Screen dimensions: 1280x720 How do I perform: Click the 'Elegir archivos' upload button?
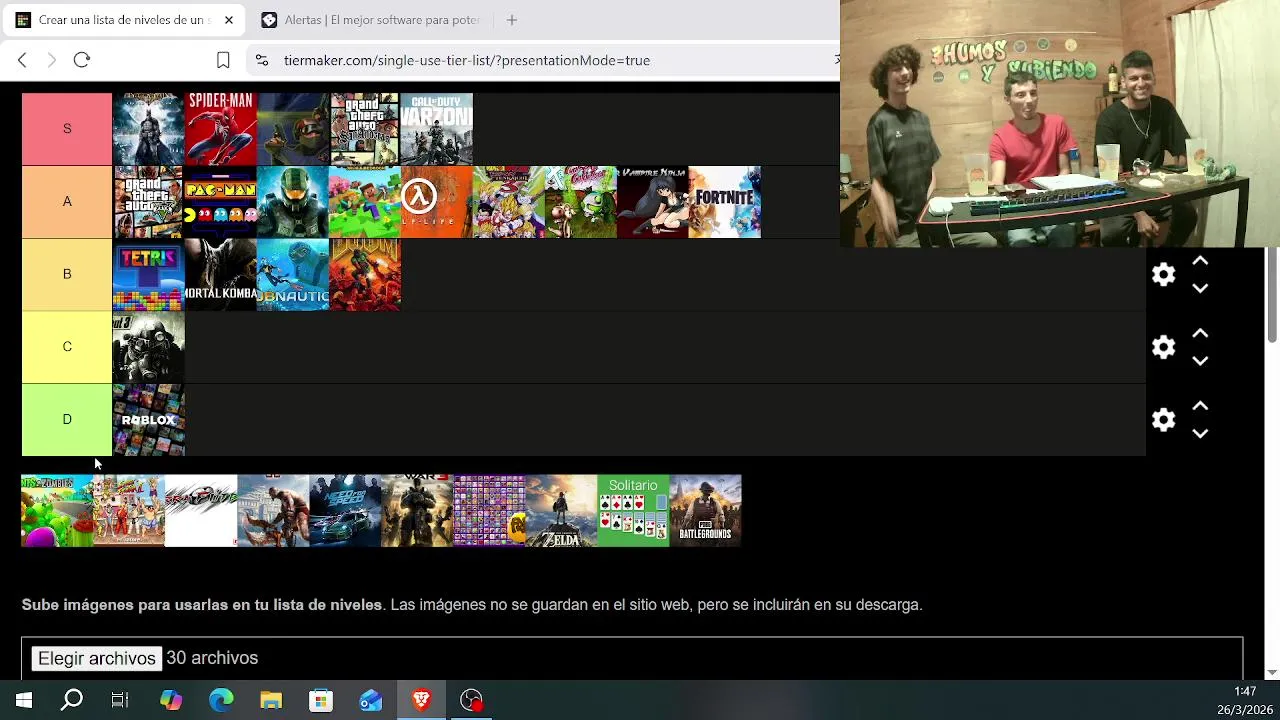pos(97,658)
